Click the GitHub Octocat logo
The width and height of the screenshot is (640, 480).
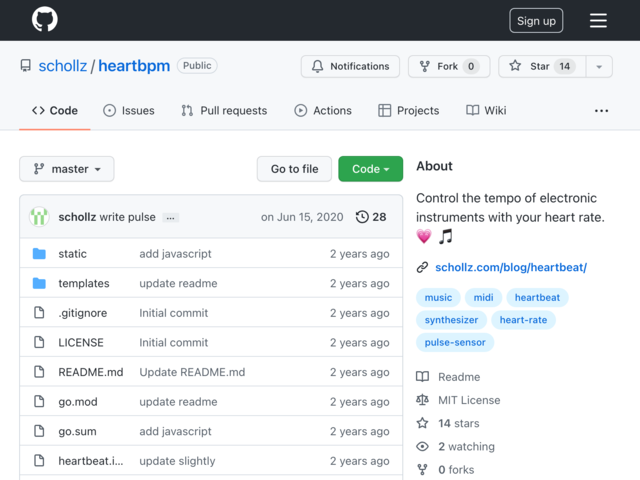click(x=44, y=19)
